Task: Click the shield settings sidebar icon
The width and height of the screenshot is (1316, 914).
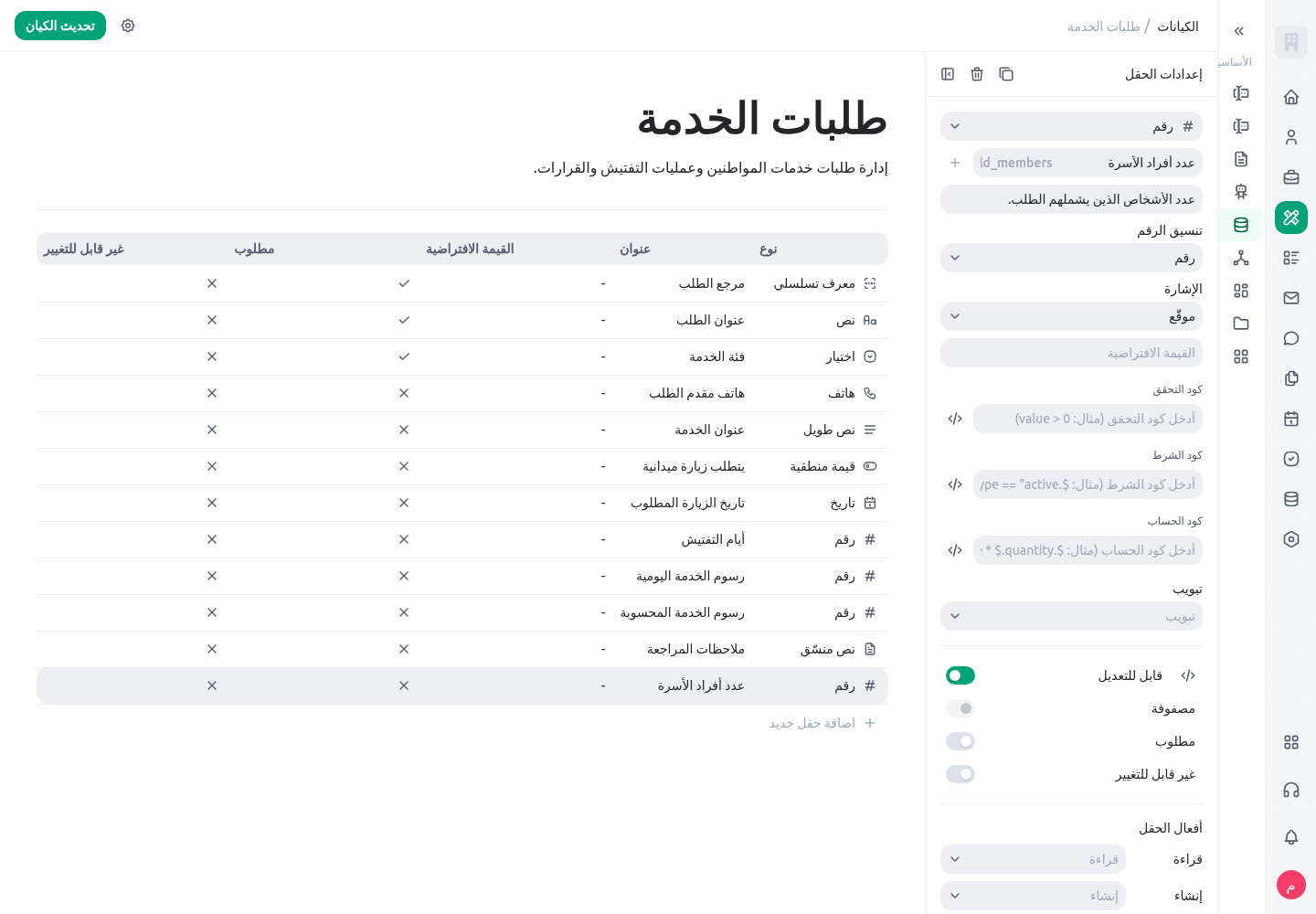Action: (1291, 539)
